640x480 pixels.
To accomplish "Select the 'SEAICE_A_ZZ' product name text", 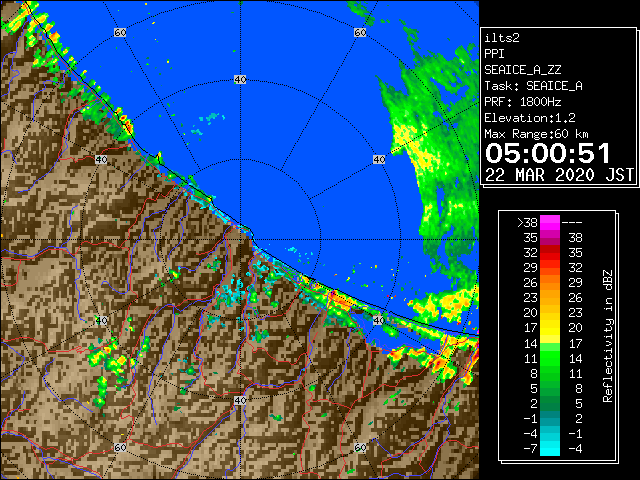I will (x=522, y=70).
